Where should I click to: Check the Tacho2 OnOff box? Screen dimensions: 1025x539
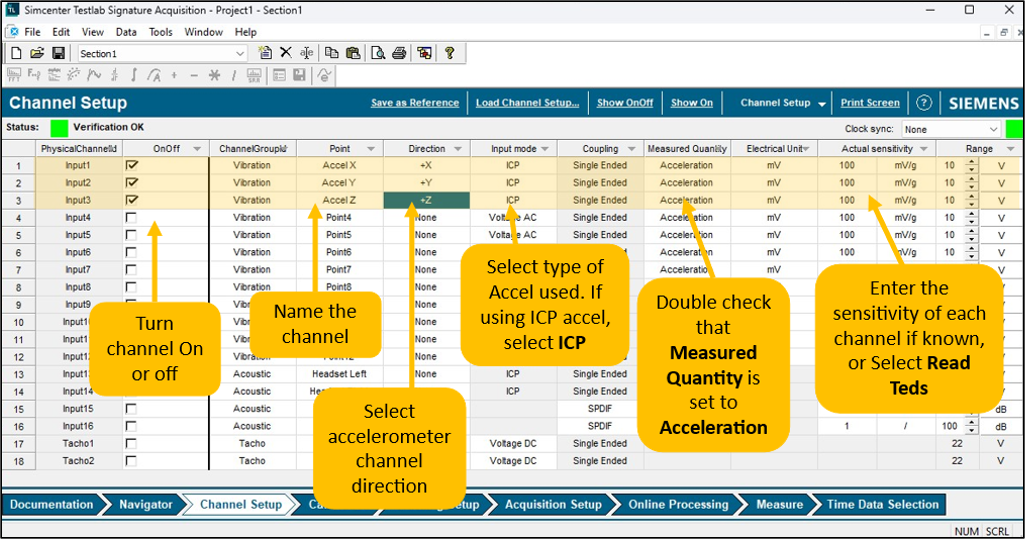[x=131, y=461]
